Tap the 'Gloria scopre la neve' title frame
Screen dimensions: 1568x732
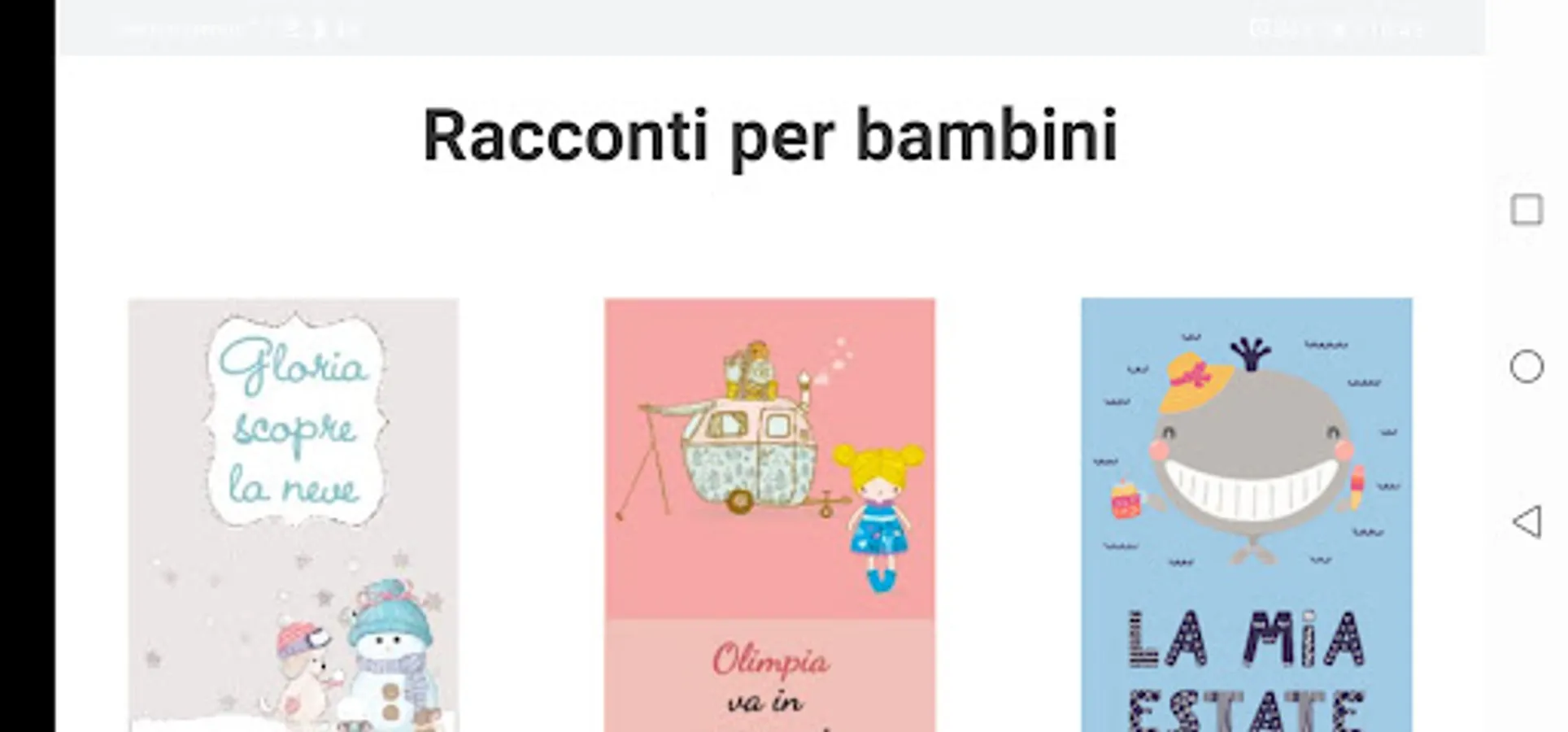294,420
